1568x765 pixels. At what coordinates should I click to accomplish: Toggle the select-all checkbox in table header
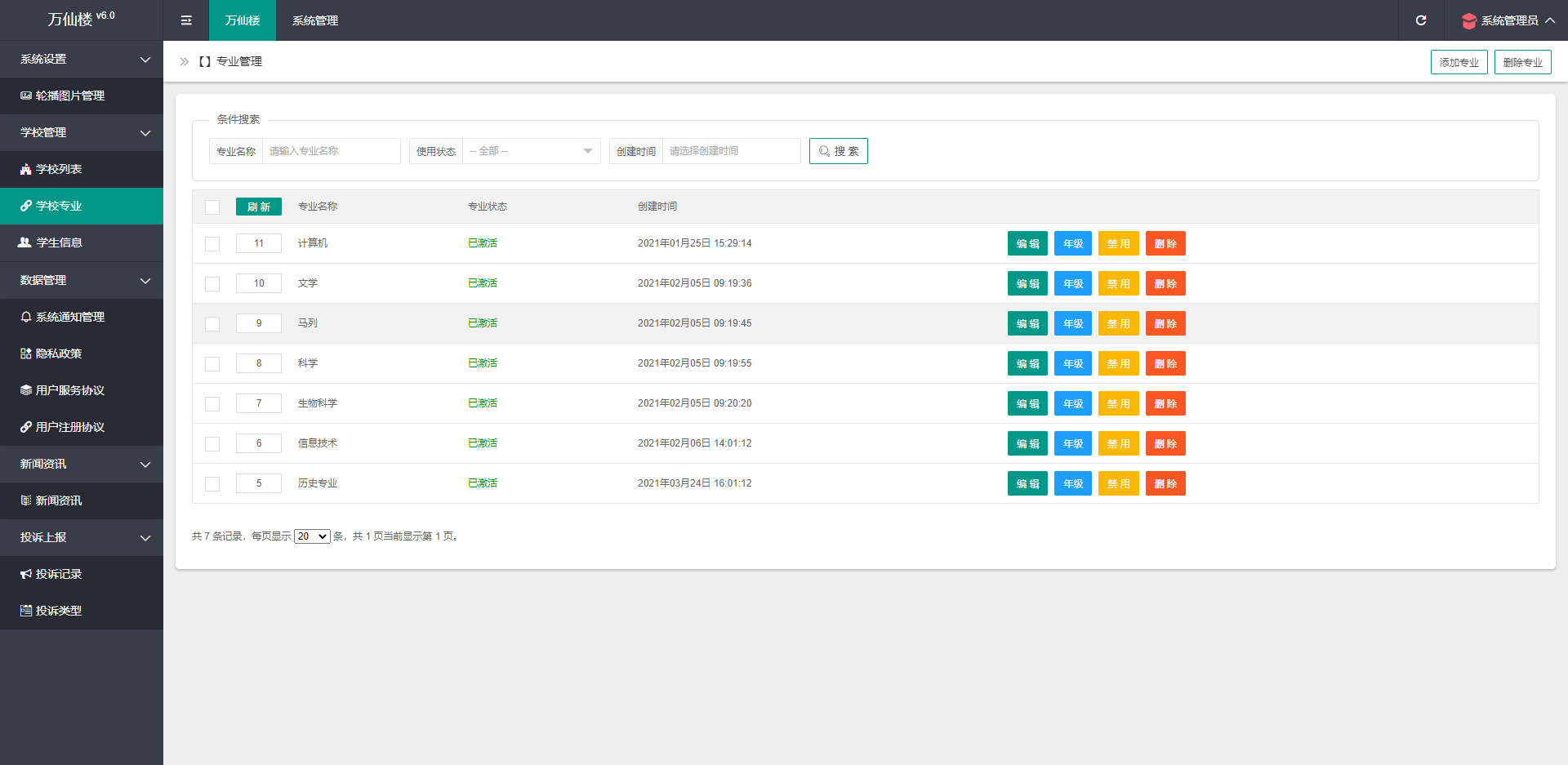[212, 207]
